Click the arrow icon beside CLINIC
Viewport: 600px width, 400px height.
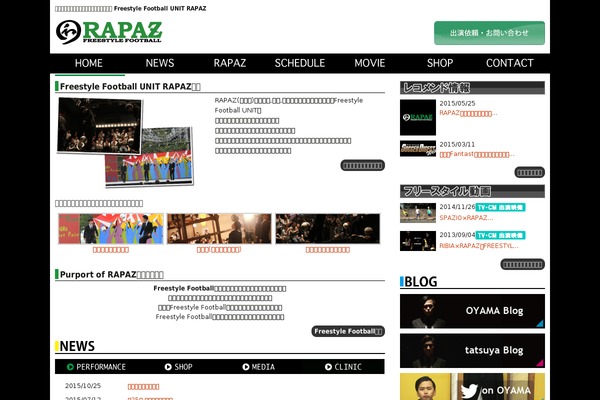(x=328, y=367)
